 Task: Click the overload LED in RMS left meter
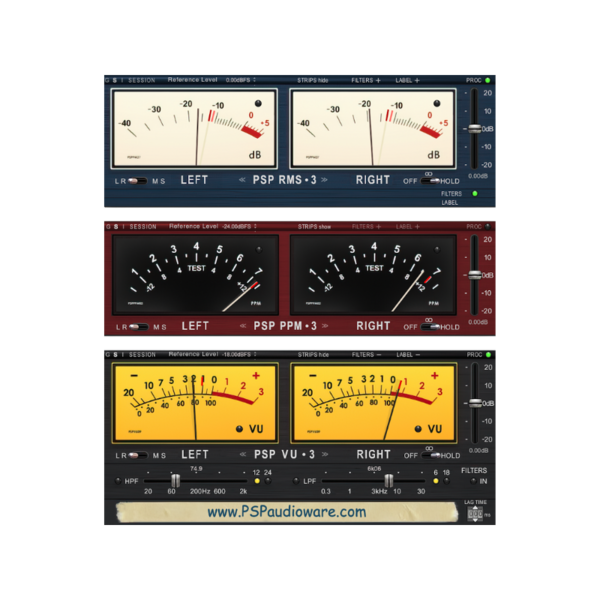pyautogui.click(x=258, y=103)
